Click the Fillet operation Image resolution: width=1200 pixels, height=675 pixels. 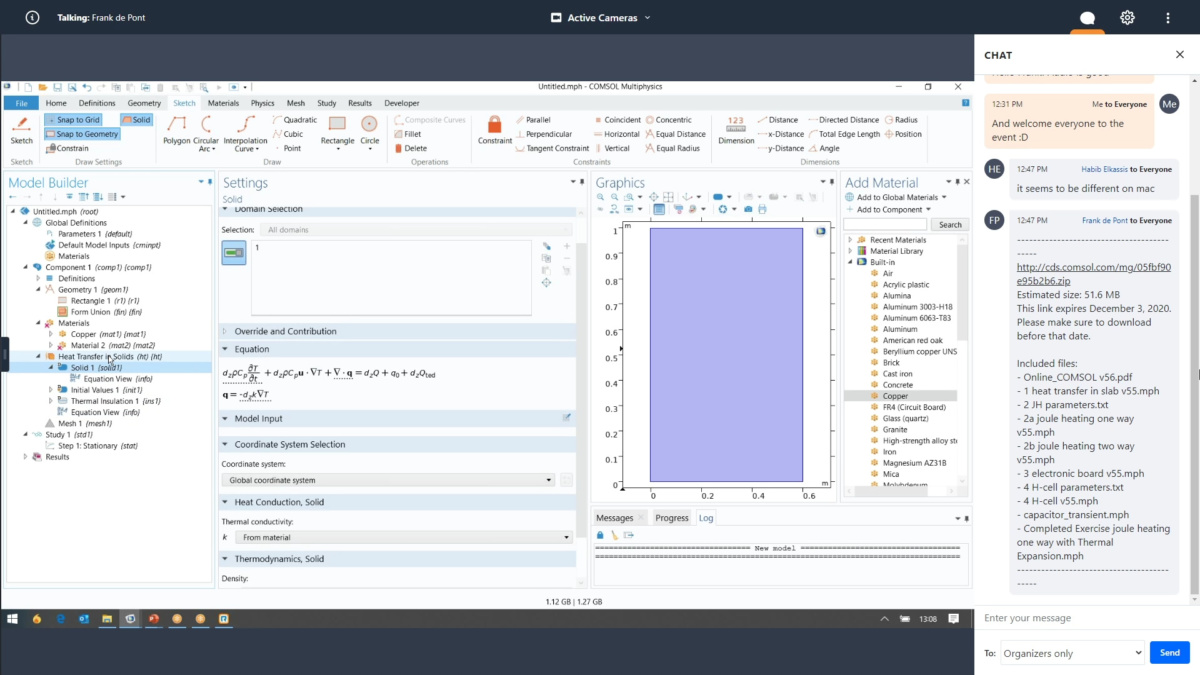click(x=406, y=134)
